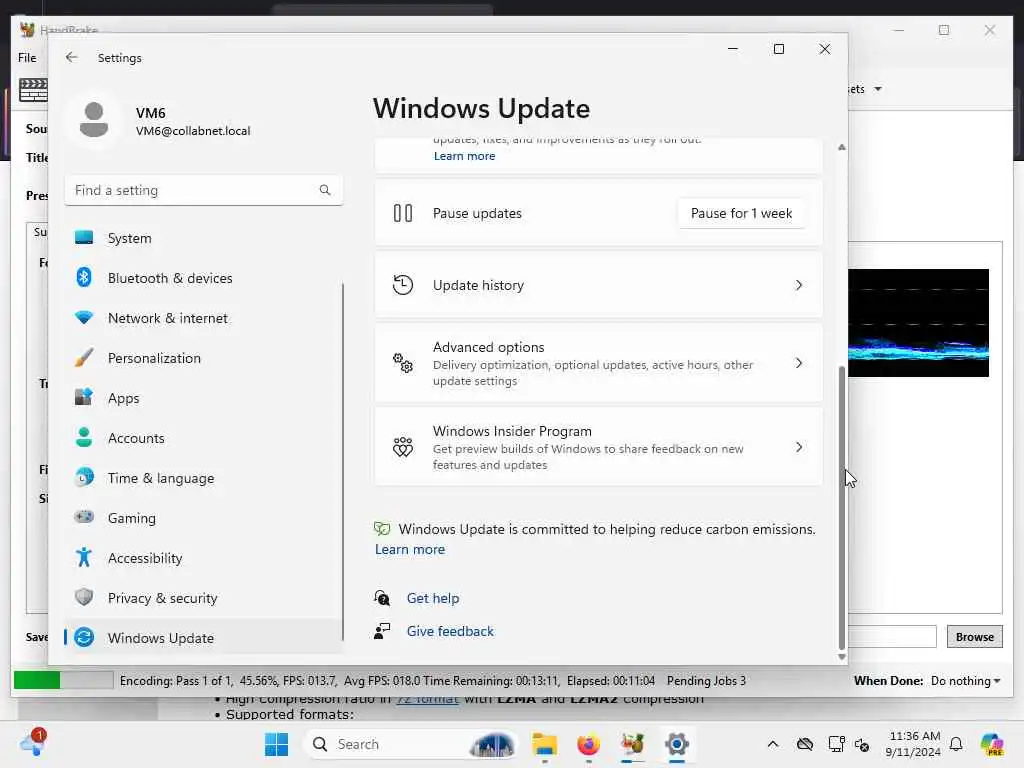The width and height of the screenshot is (1024, 768).
Task: Open HandBrake File menu
Action: pyautogui.click(x=27, y=57)
